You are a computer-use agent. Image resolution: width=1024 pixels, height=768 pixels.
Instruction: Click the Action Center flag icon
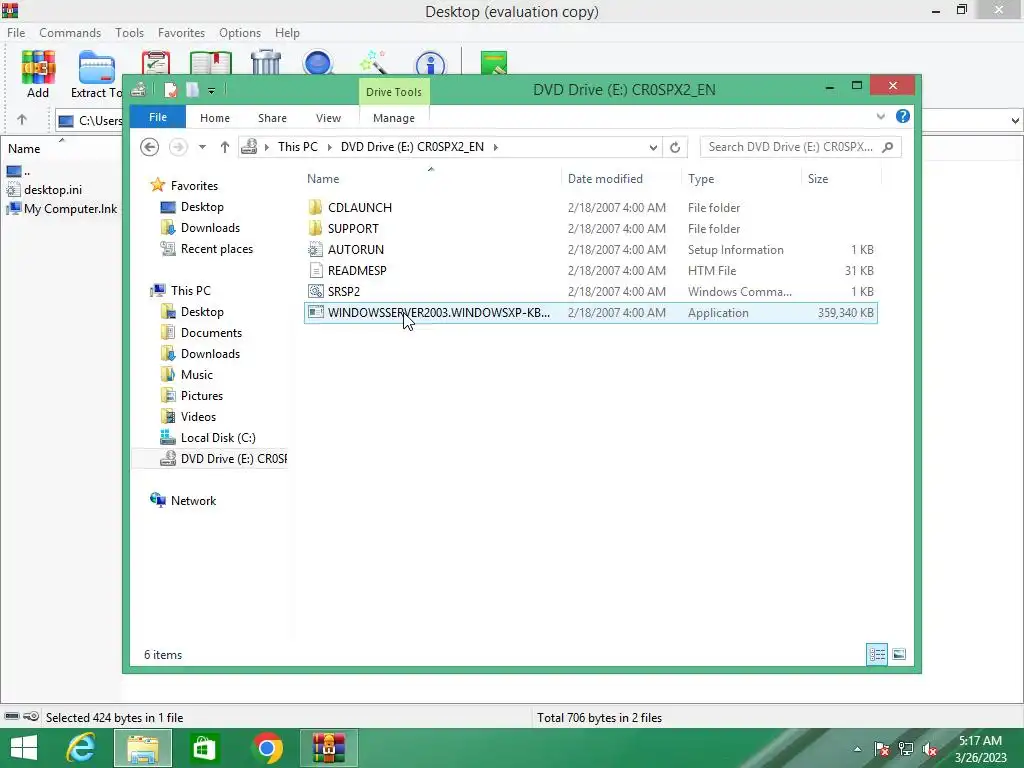pyautogui.click(x=881, y=750)
